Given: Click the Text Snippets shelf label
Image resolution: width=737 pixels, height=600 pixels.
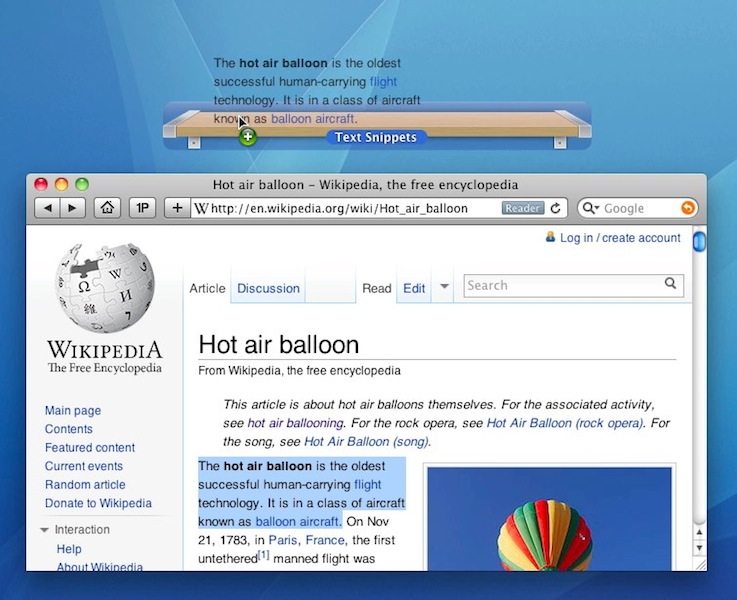Looking at the screenshot, I should tap(376, 138).
